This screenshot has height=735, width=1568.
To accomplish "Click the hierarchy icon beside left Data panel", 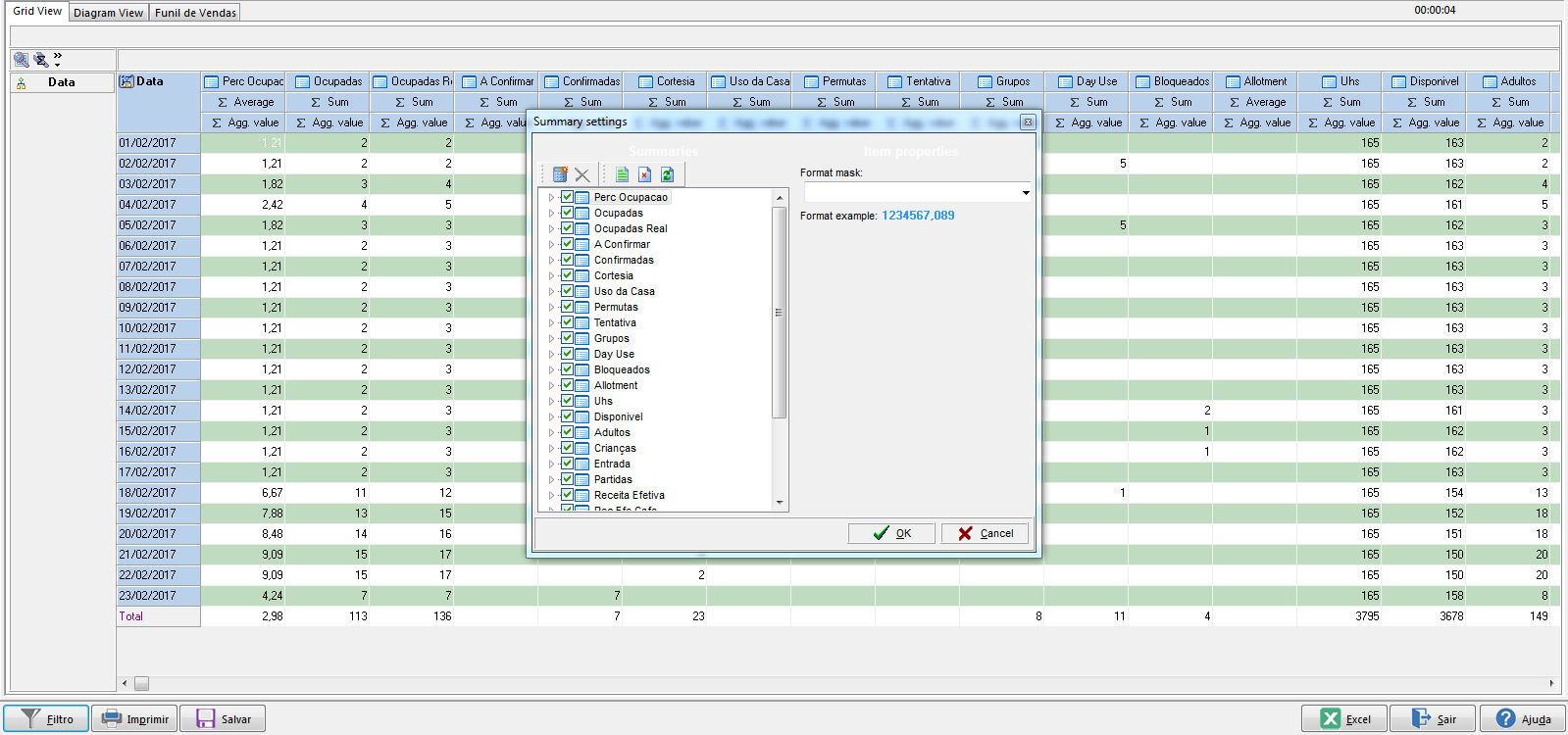I will coord(21,83).
